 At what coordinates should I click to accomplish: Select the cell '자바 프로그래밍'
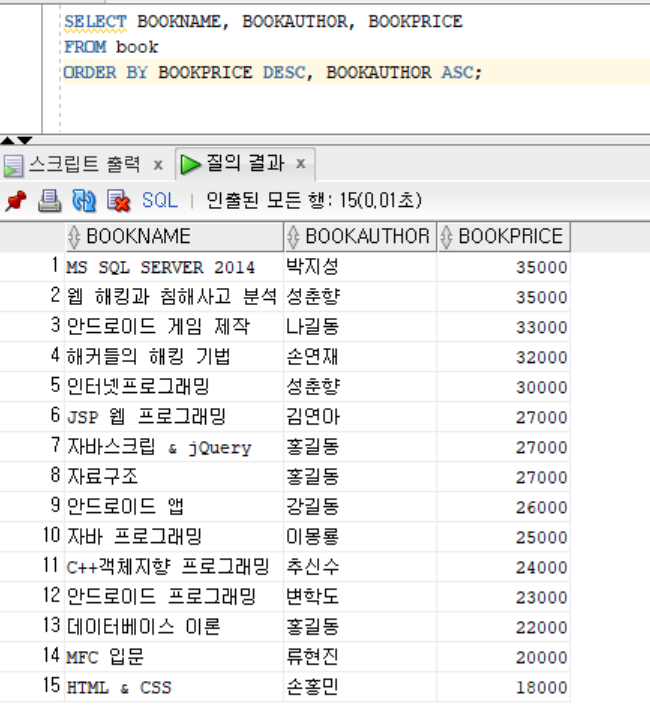pyautogui.click(x=174, y=537)
